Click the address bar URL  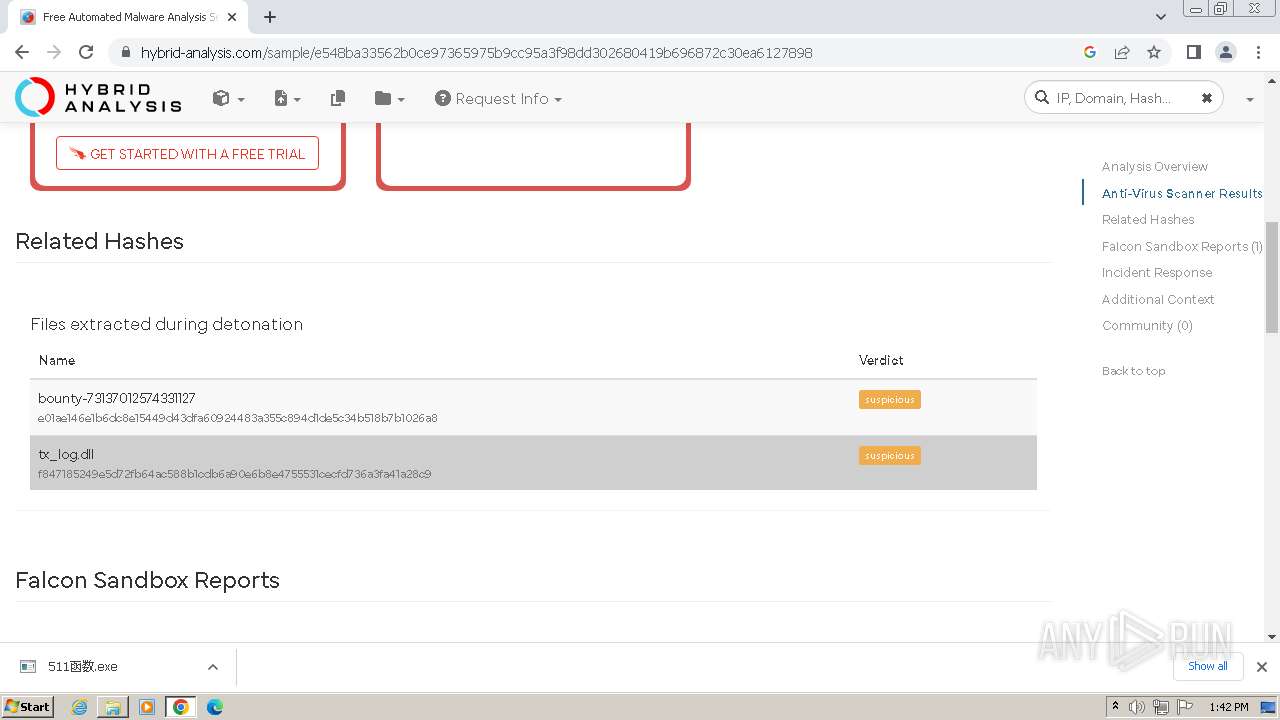(x=476, y=52)
